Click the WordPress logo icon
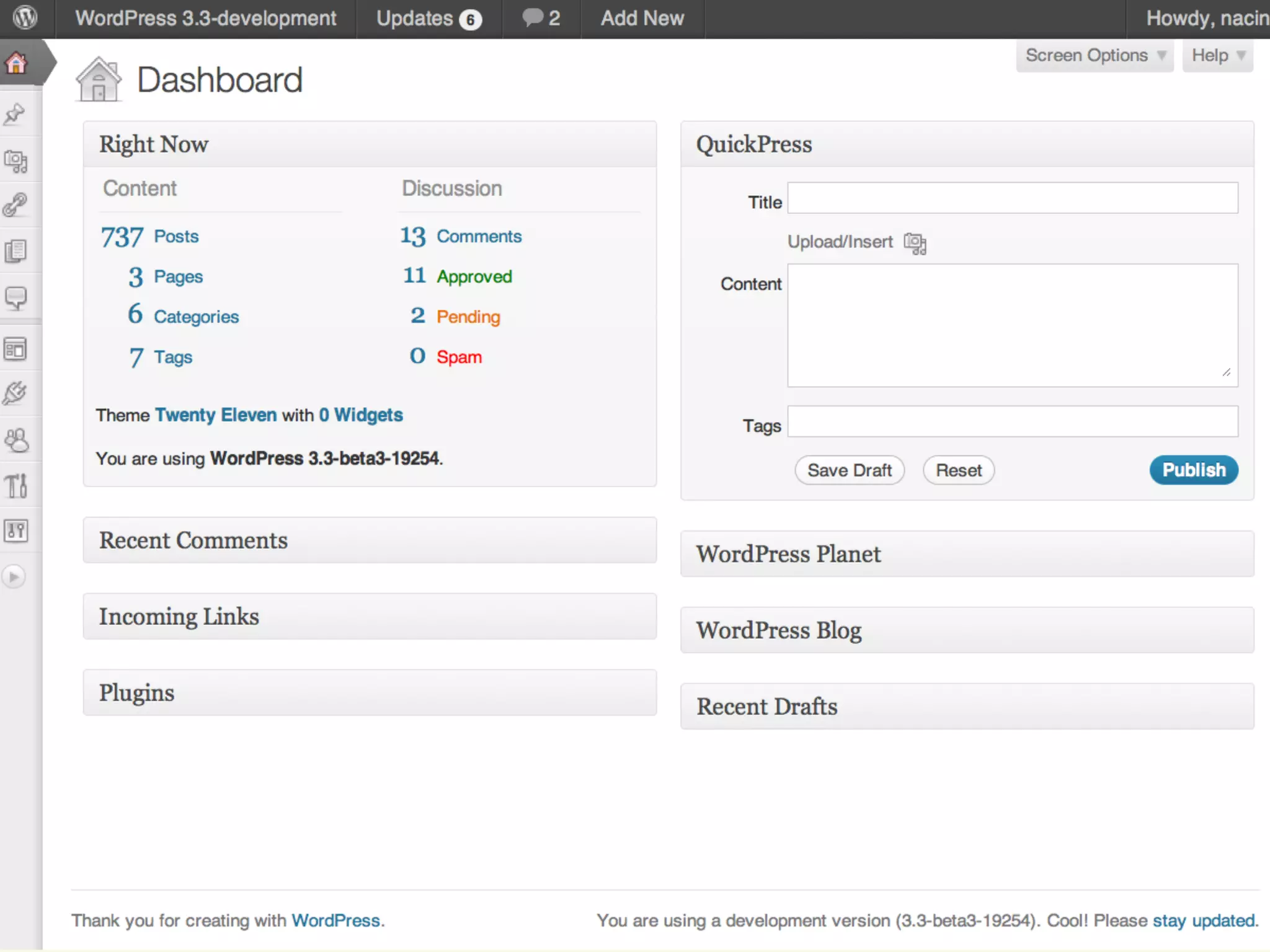 (25, 17)
